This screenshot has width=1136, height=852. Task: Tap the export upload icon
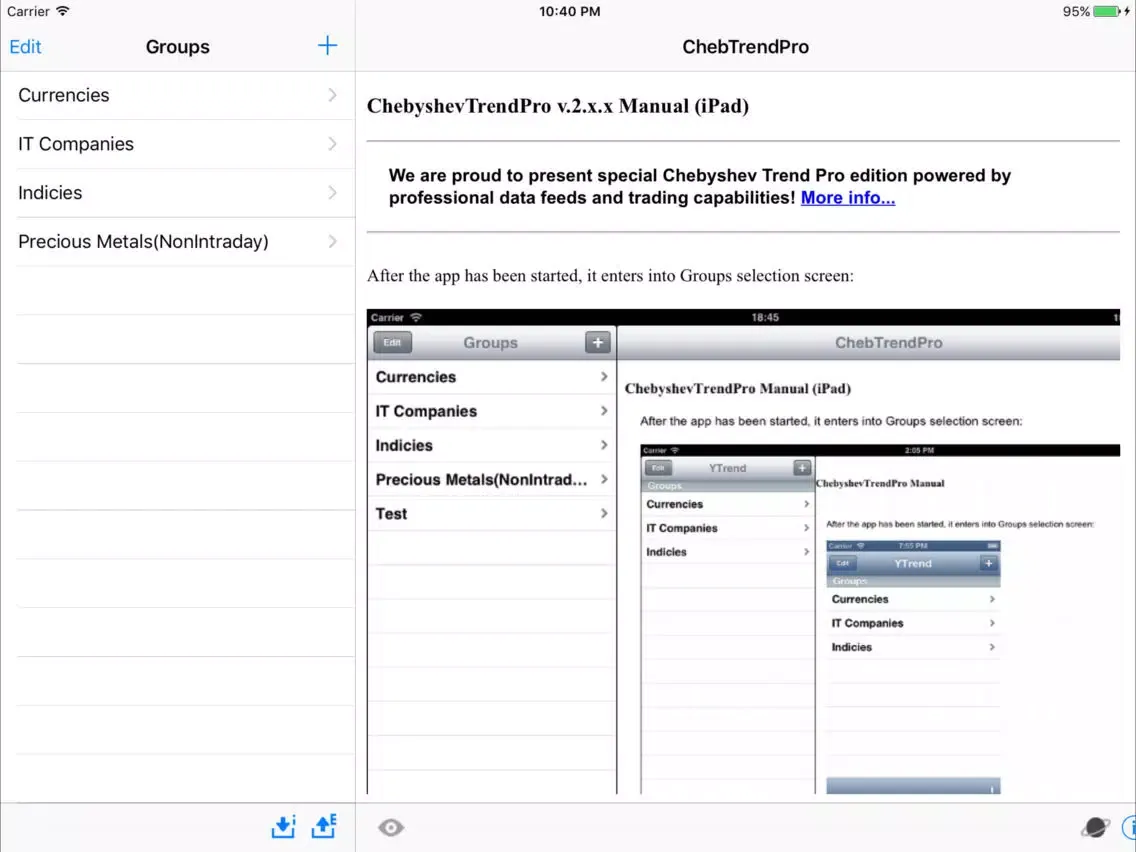pyautogui.click(x=324, y=826)
